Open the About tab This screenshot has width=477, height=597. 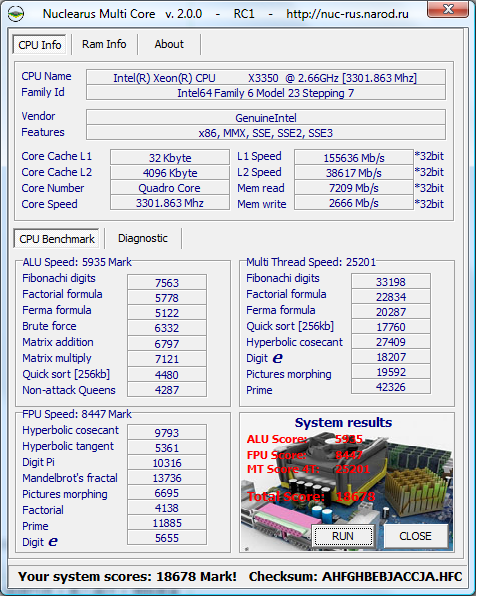click(x=169, y=44)
